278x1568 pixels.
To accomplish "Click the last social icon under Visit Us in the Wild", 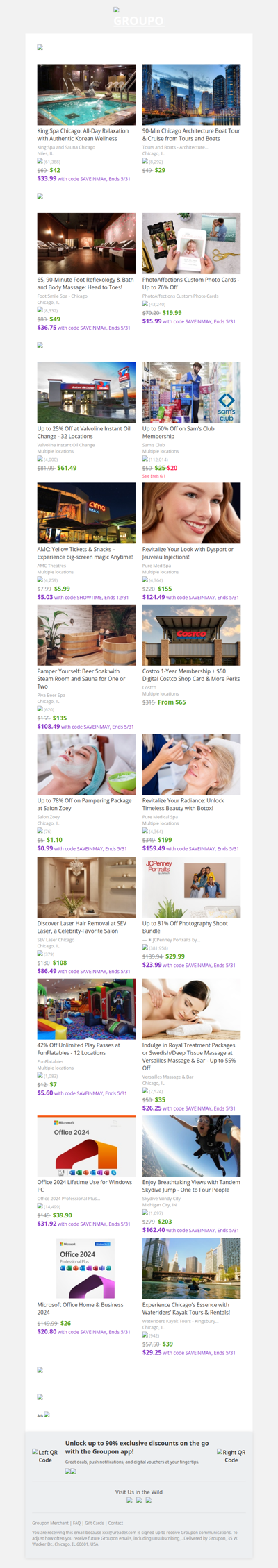I will pos(148,1500).
